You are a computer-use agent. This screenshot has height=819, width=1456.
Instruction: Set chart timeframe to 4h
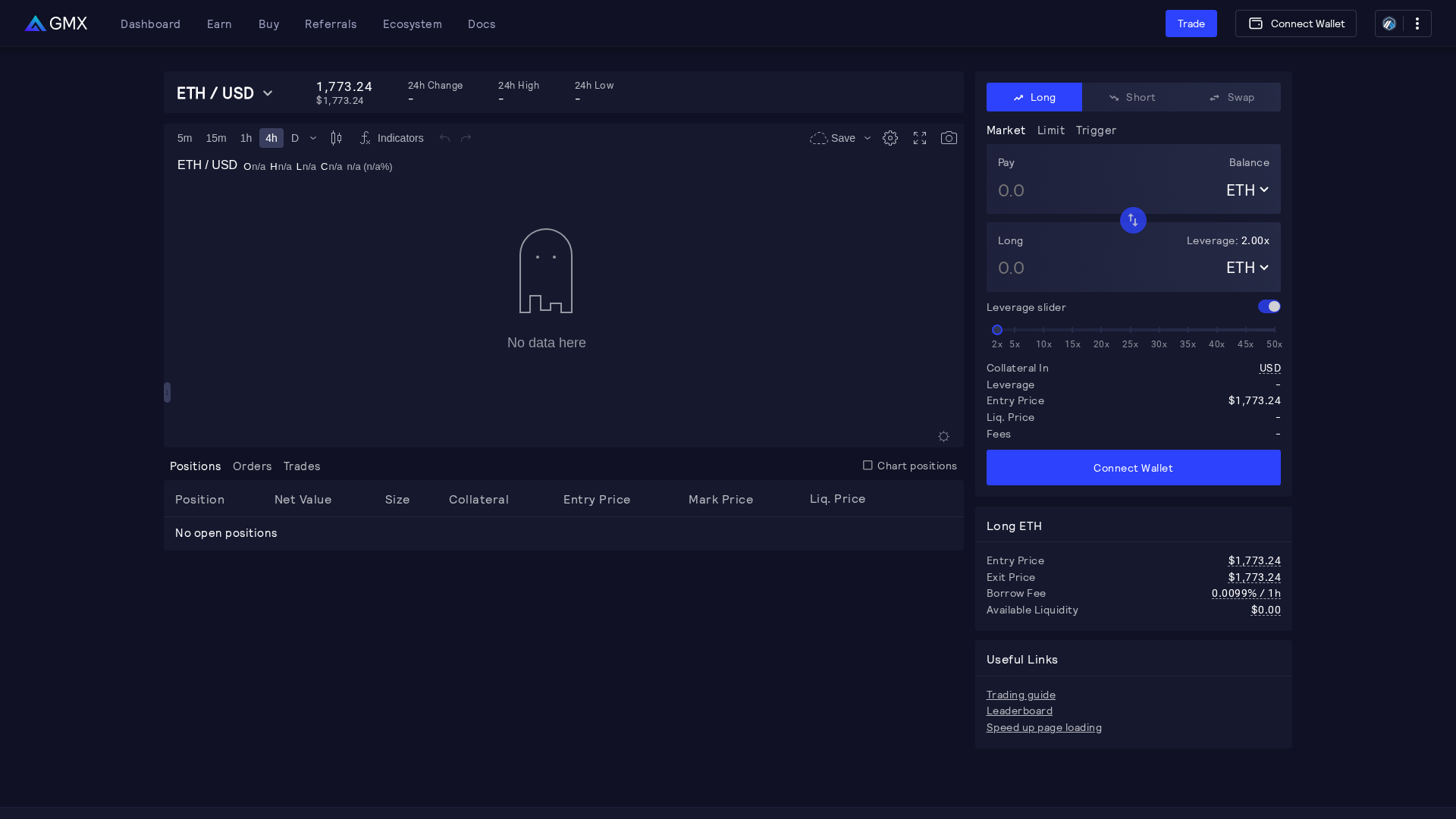pyautogui.click(x=271, y=138)
